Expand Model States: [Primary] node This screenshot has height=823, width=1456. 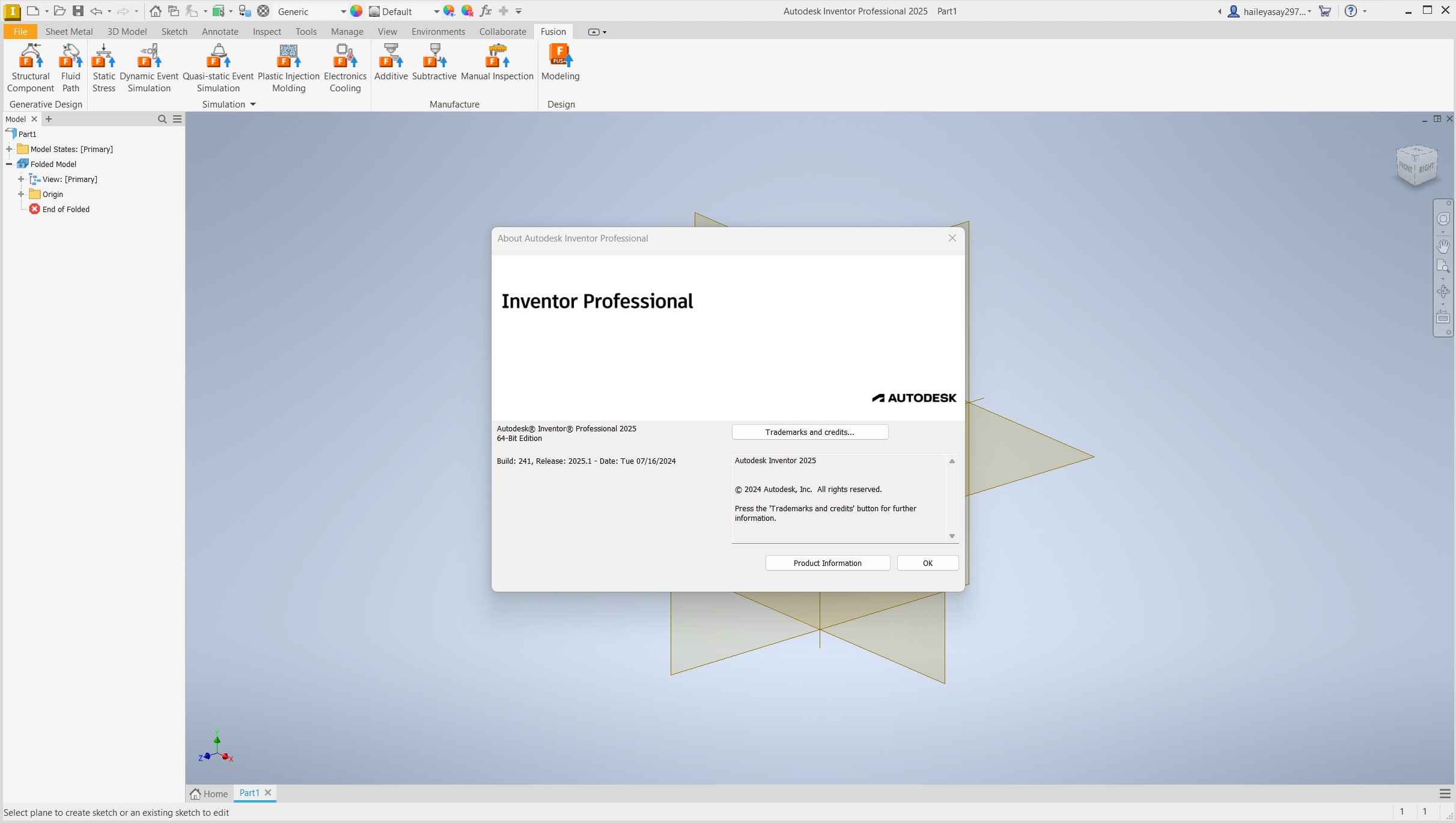pyautogui.click(x=9, y=149)
